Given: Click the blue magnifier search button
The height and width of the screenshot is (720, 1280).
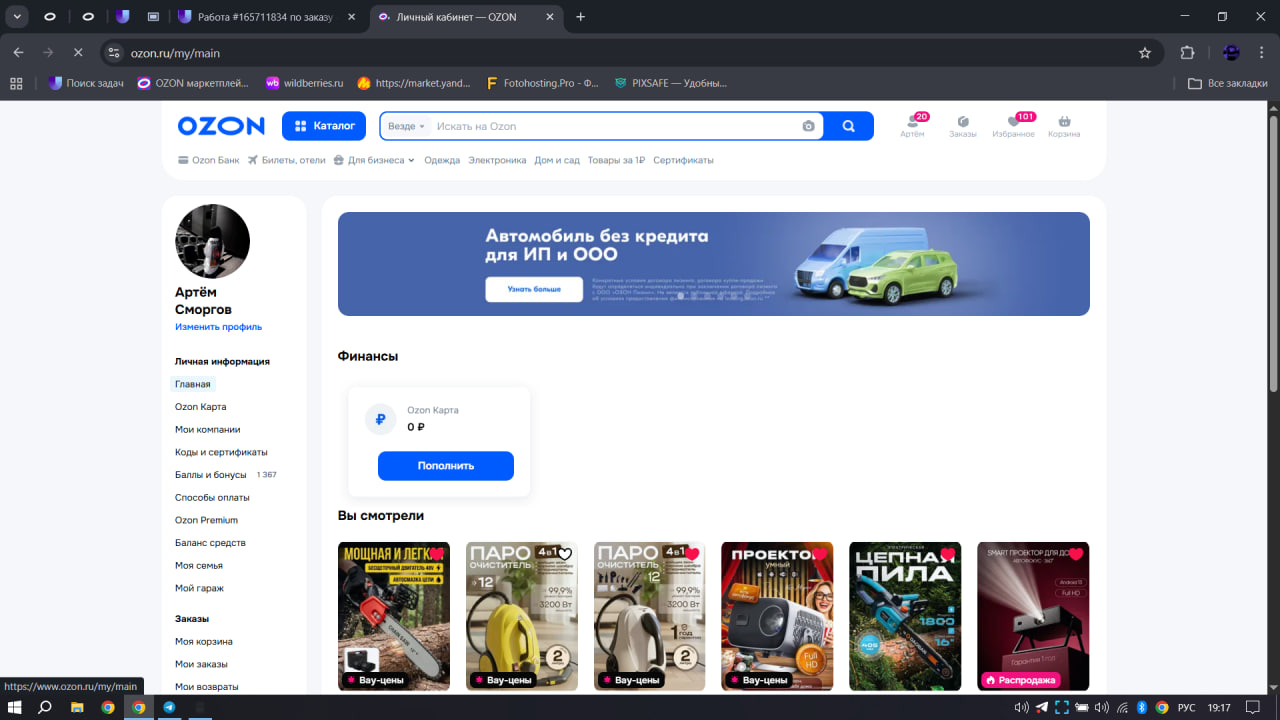Looking at the screenshot, I should coord(848,126).
